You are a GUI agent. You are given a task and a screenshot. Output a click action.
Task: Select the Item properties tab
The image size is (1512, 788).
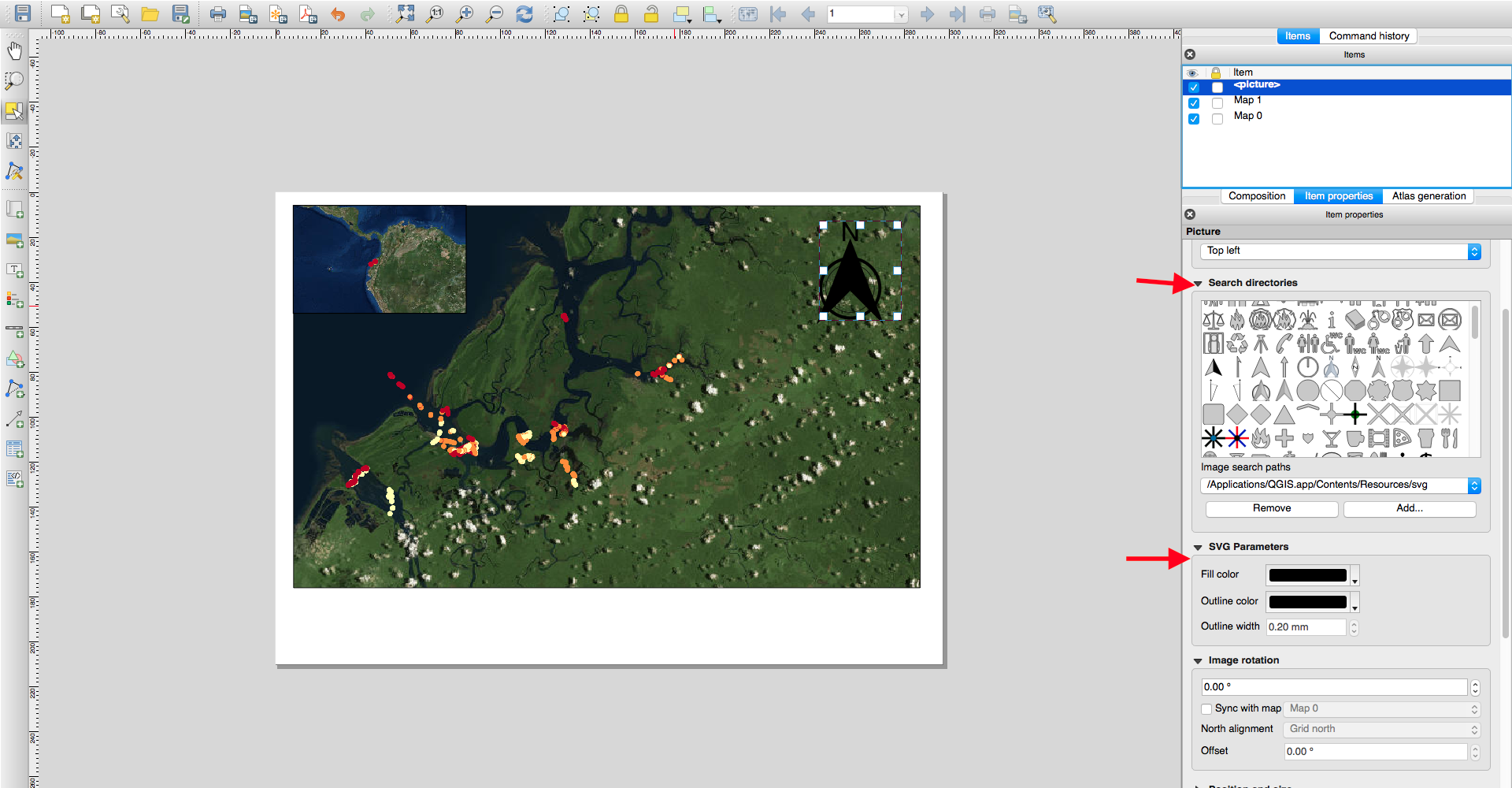coord(1338,196)
